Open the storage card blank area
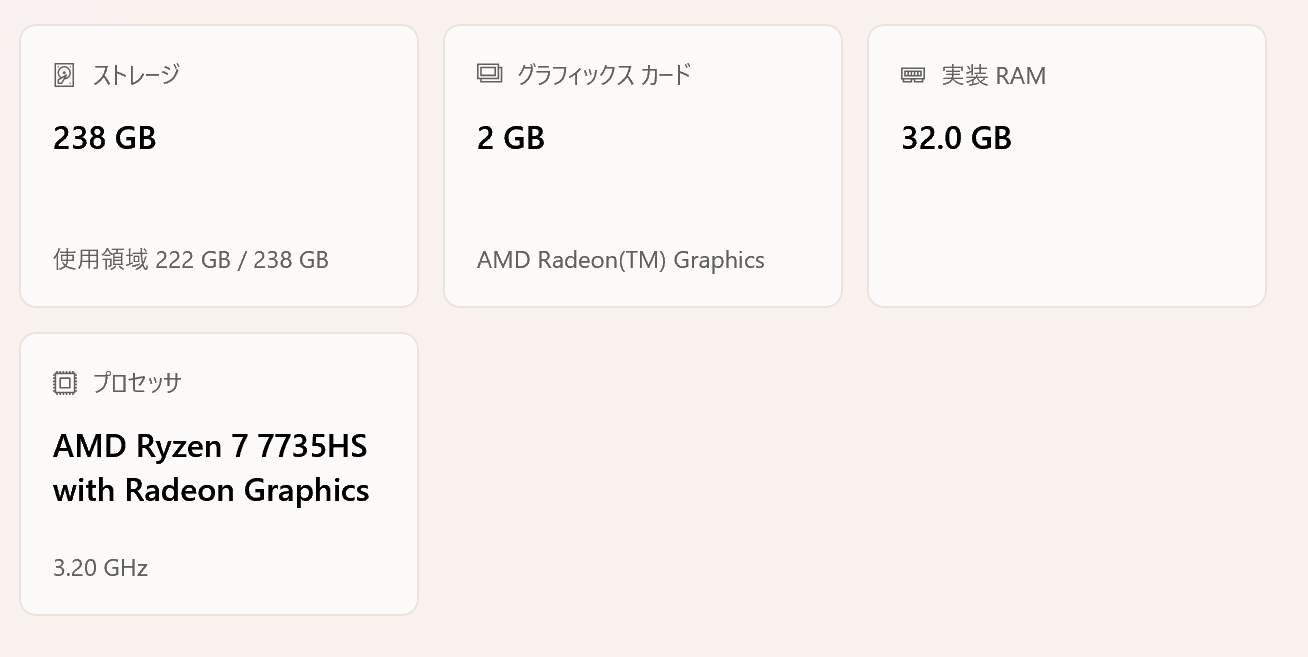Screen dimensions: 1308x657 pyautogui.click(x=219, y=200)
